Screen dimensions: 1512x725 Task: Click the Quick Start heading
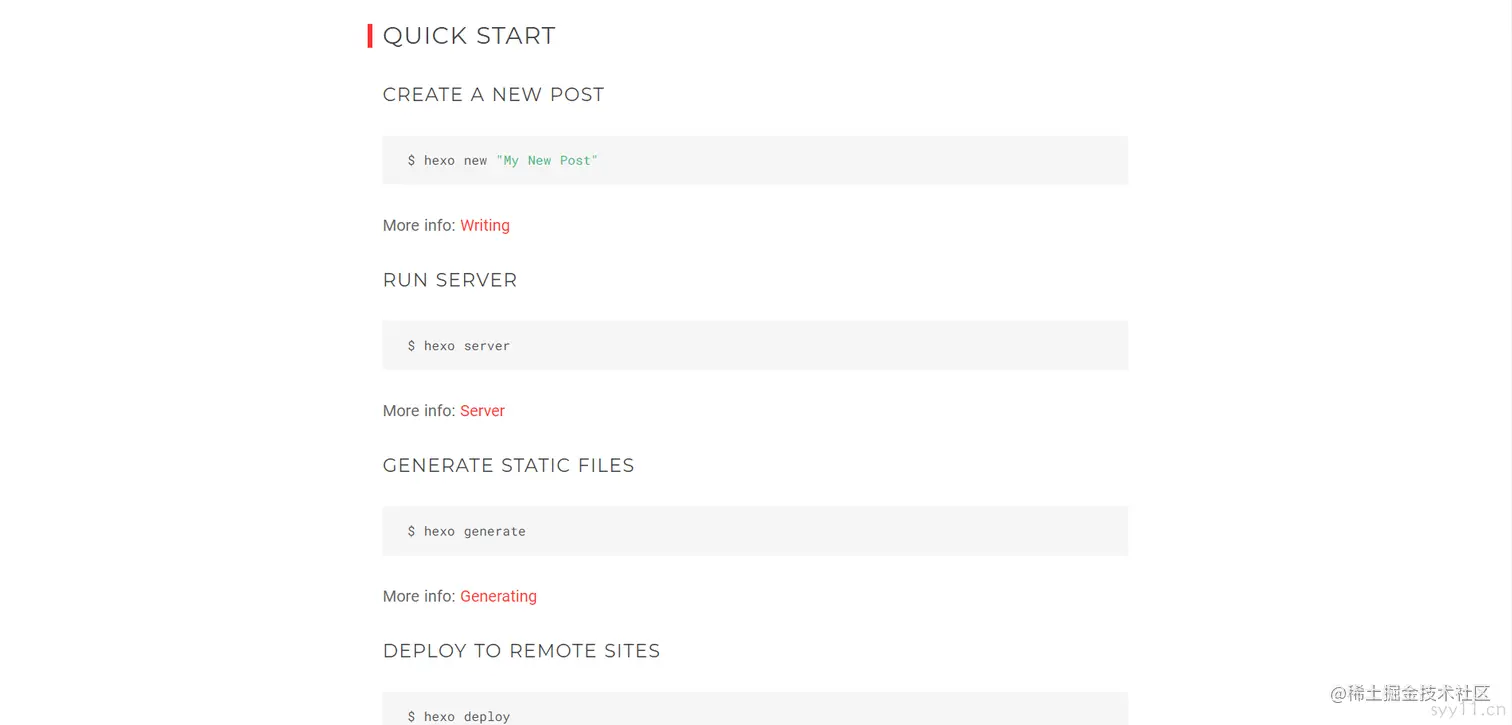(x=469, y=36)
